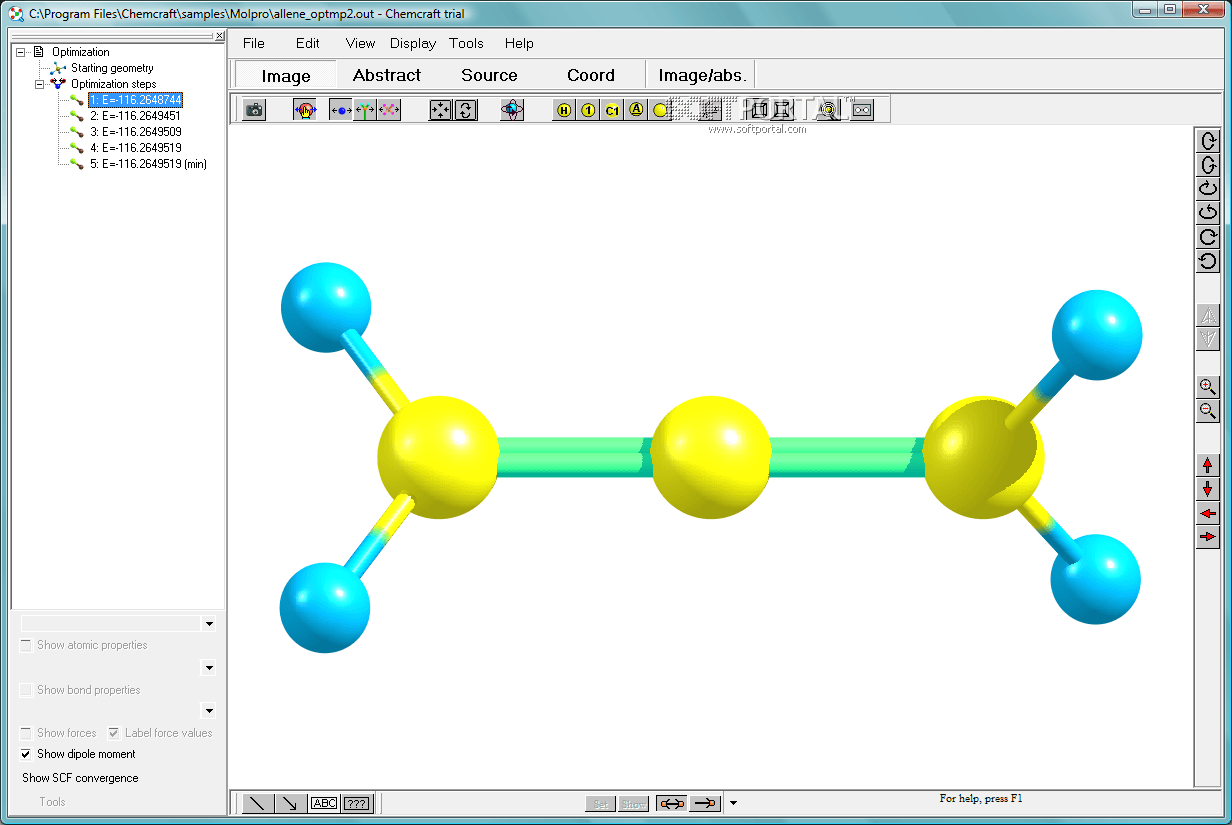Viewport: 1232px width, 825px height.
Task: Open the Edit menu
Action: click(x=308, y=43)
